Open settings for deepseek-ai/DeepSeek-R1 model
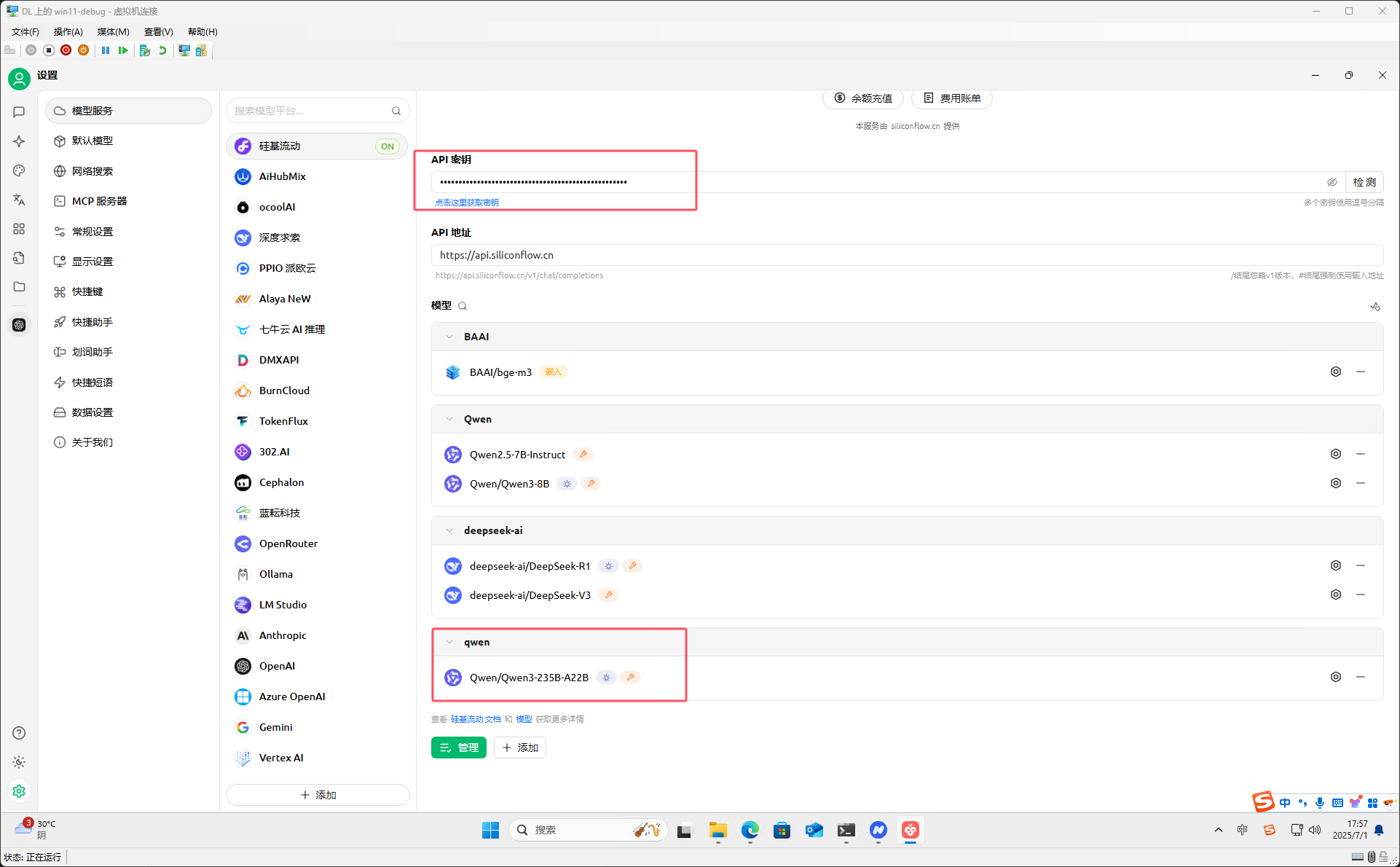The height and width of the screenshot is (867, 1400). coord(1335,565)
